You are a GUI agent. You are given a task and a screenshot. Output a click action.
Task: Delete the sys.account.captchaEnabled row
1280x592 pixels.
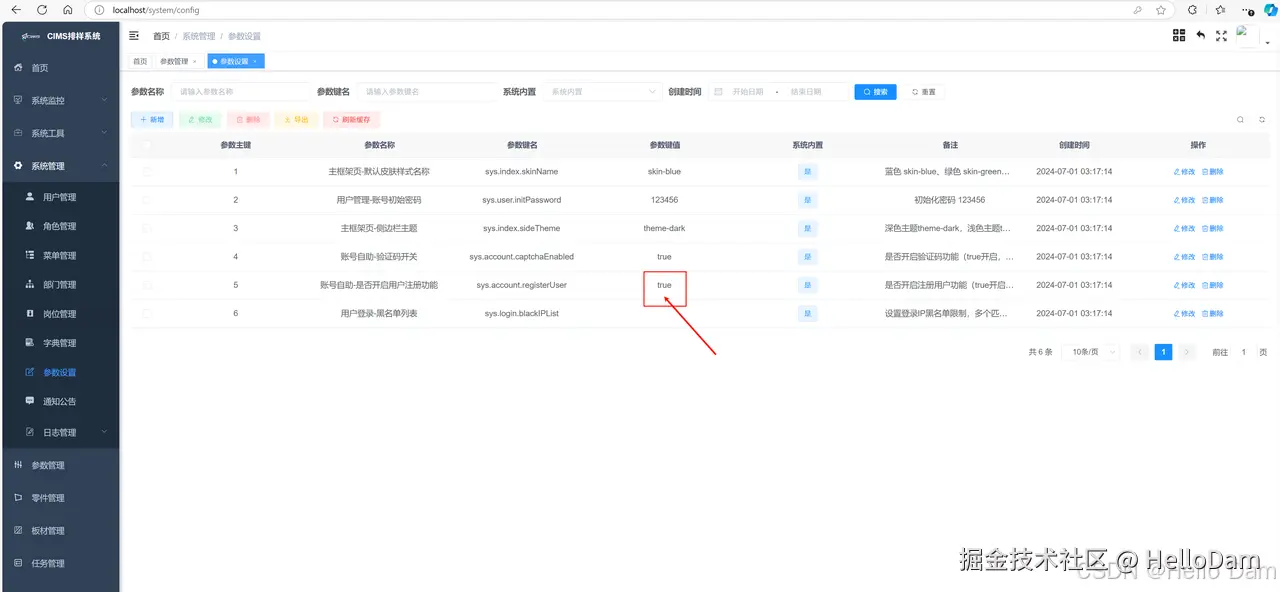[x=1212, y=257]
